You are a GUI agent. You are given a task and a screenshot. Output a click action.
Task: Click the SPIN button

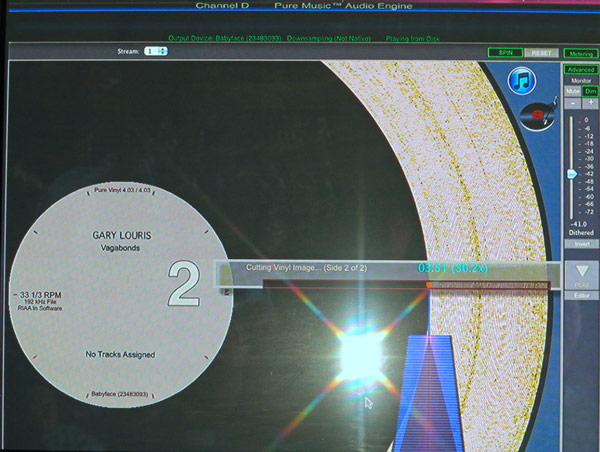[x=505, y=52]
